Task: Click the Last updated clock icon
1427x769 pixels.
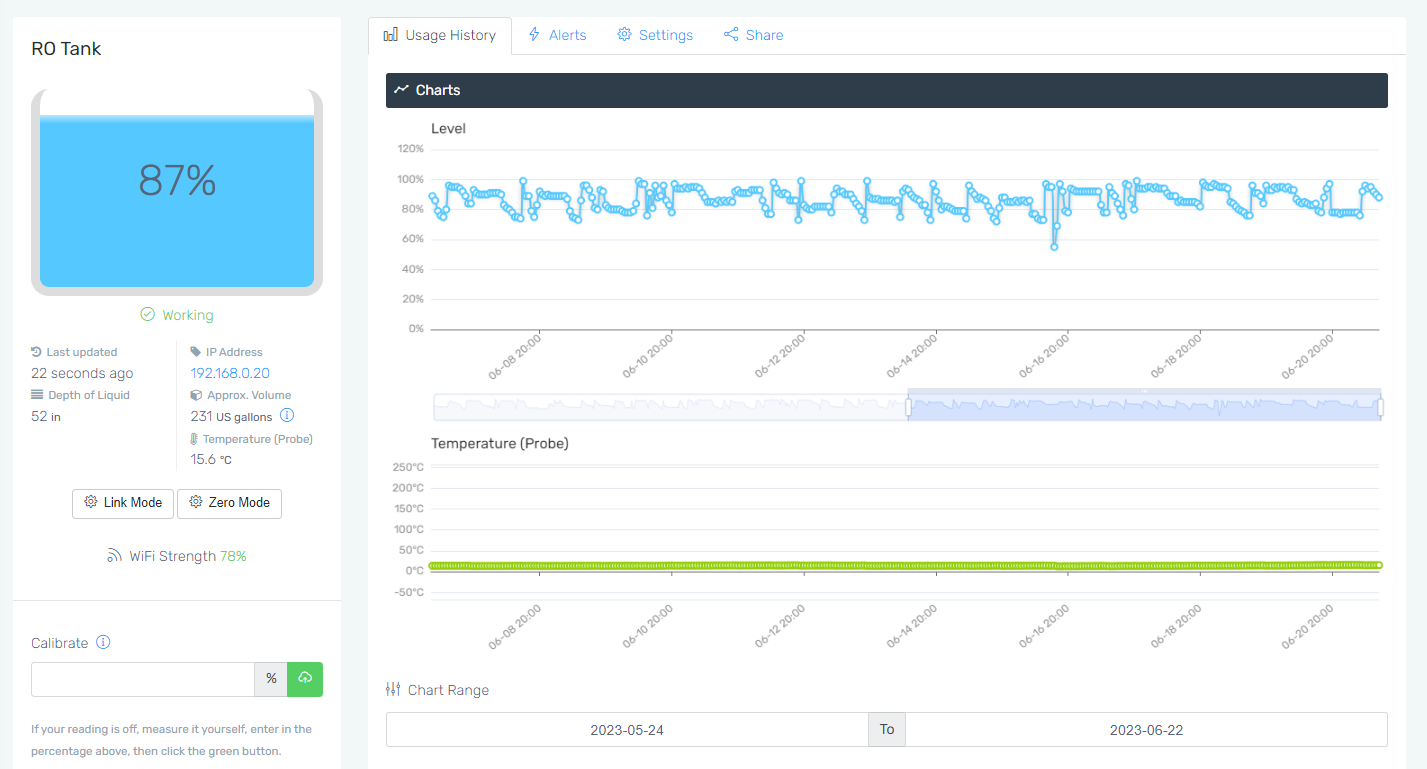Action: 37,352
